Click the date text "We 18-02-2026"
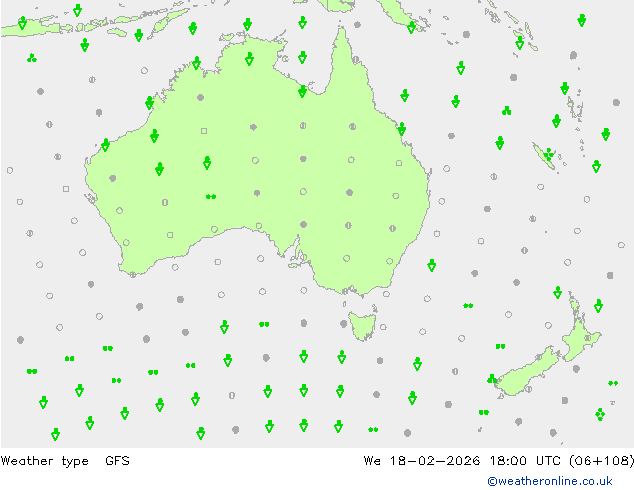This screenshot has height=490, width=634. pyautogui.click(x=422, y=461)
